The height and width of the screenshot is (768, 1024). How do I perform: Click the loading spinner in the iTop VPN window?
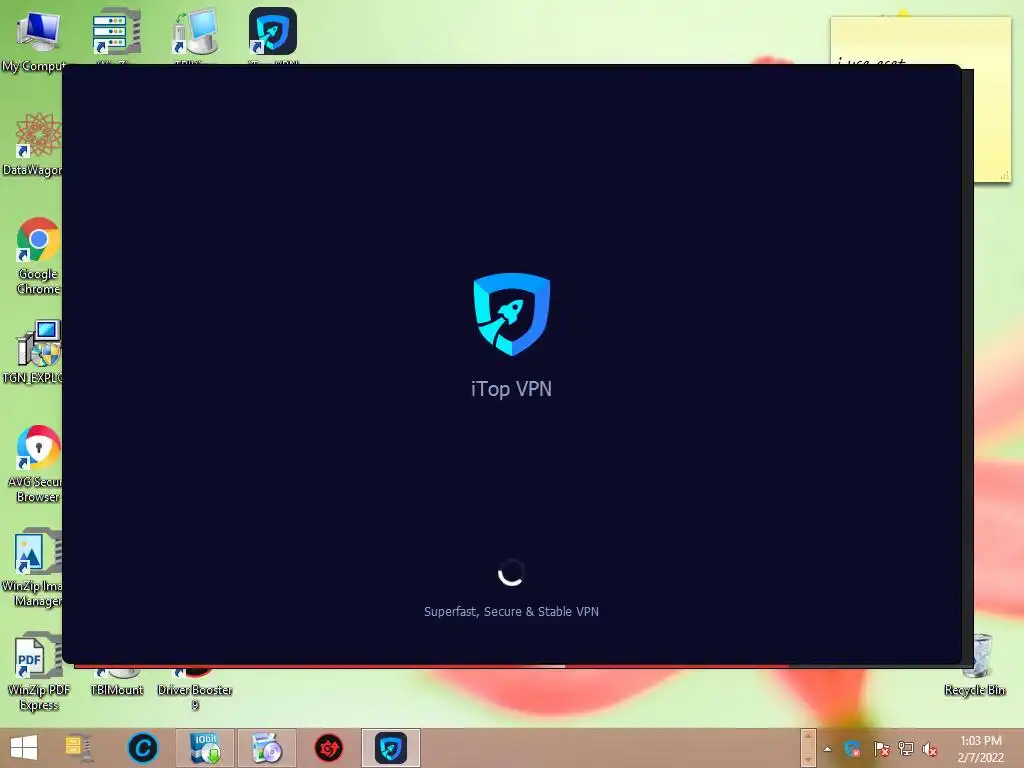[511, 573]
